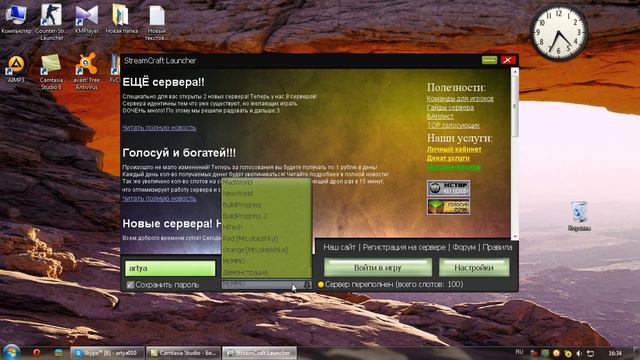Open the green Магазин блоков link
This screenshot has width=640, height=360.
[x=453, y=167]
